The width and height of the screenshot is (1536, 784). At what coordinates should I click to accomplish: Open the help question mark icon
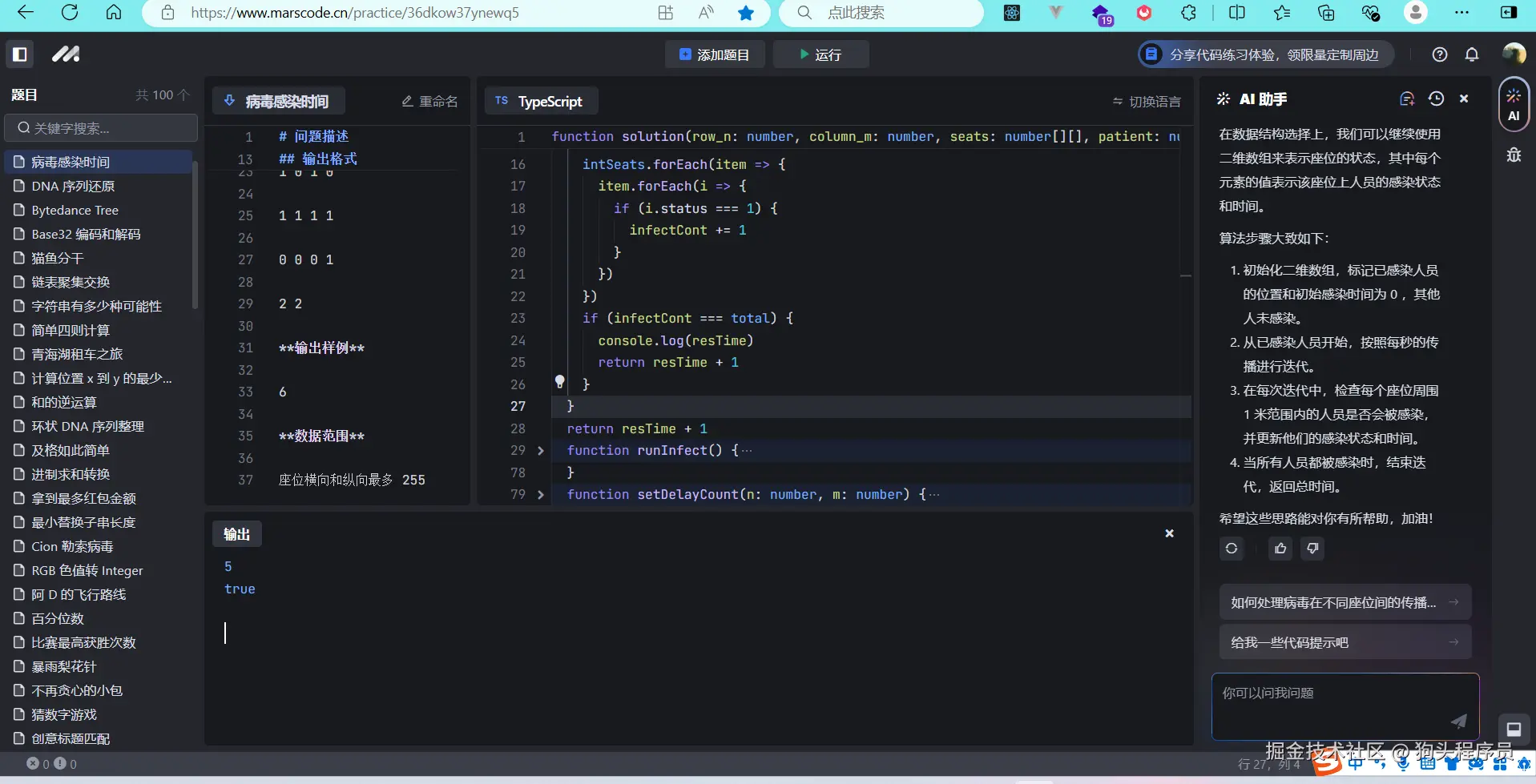click(1439, 54)
